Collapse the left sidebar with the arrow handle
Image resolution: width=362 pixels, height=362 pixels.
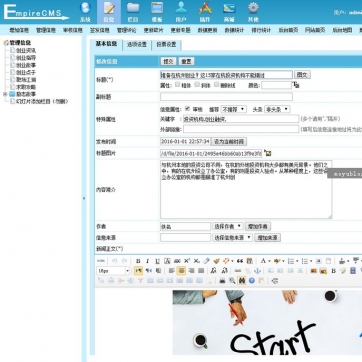click(84, 198)
